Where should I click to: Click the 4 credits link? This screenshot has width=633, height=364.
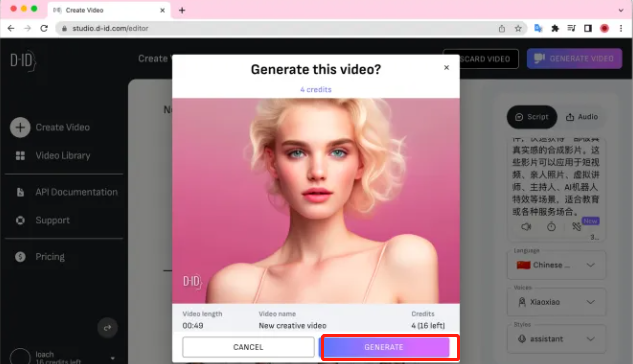pyautogui.click(x=316, y=90)
